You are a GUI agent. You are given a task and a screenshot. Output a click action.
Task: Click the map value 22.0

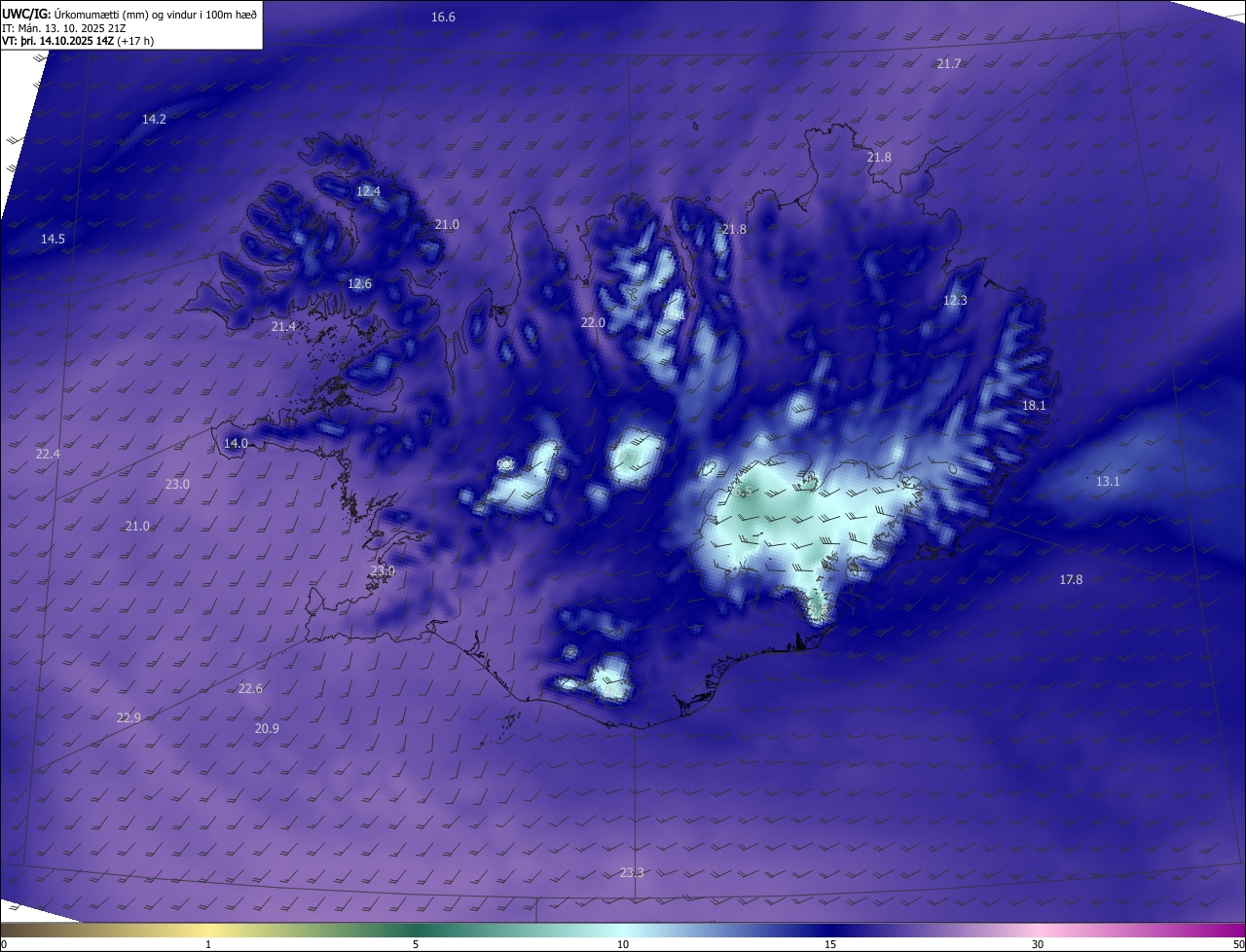tap(593, 323)
